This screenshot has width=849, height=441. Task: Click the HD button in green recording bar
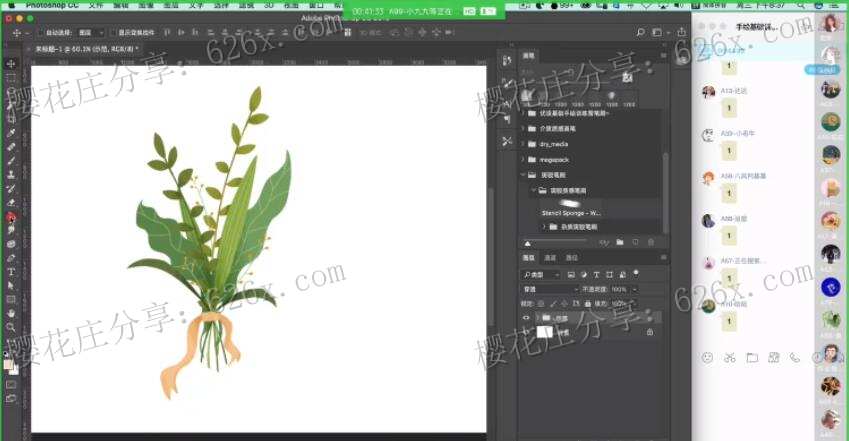[x=469, y=11]
